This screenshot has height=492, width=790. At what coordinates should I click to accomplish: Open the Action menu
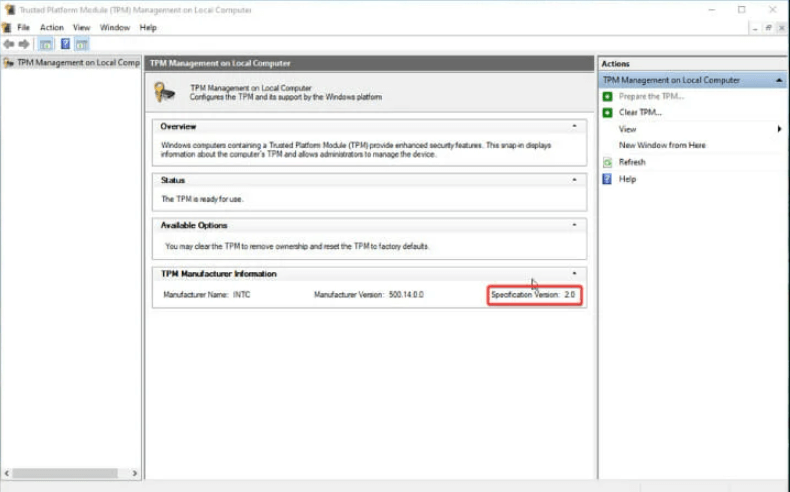[52, 28]
